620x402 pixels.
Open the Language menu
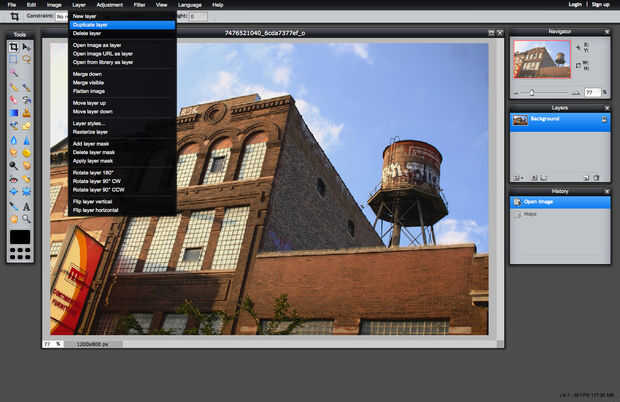click(190, 5)
